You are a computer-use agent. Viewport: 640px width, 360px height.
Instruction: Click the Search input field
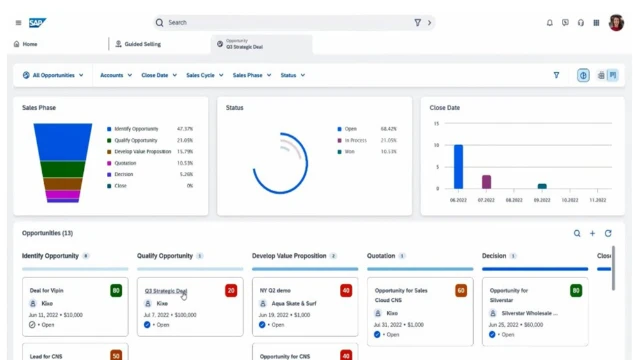[x=294, y=22]
